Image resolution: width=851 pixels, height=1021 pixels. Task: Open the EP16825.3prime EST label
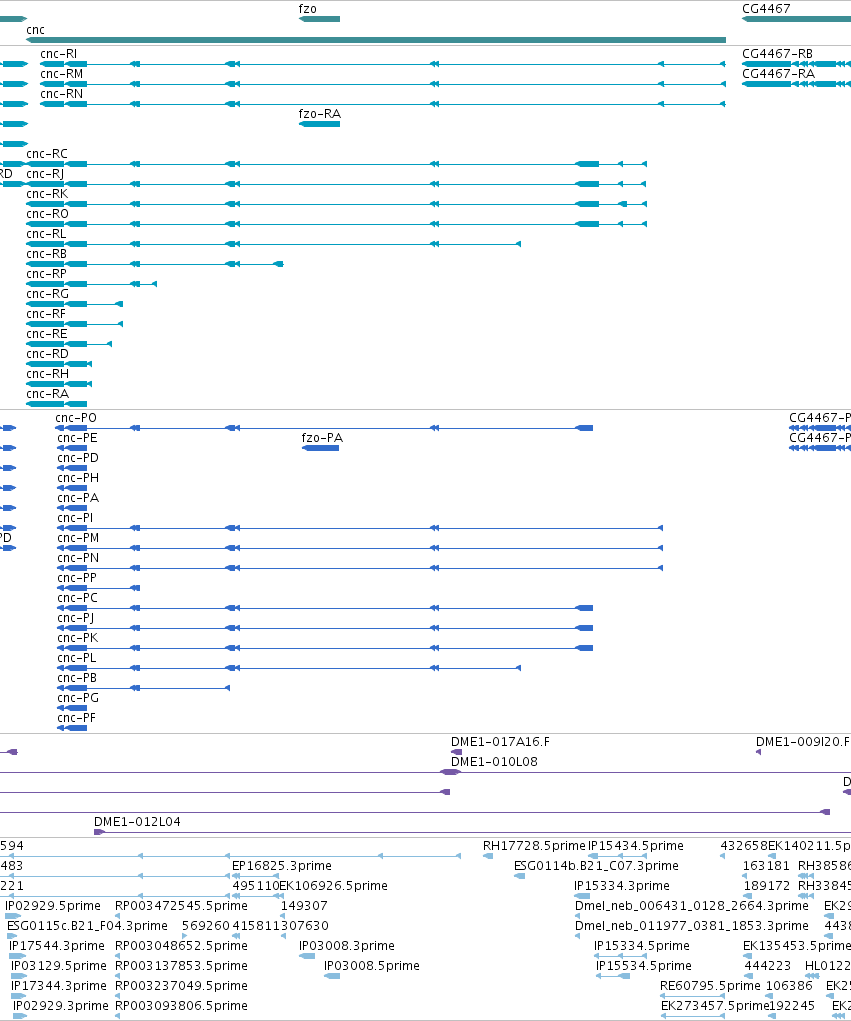click(x=282, y=866)
